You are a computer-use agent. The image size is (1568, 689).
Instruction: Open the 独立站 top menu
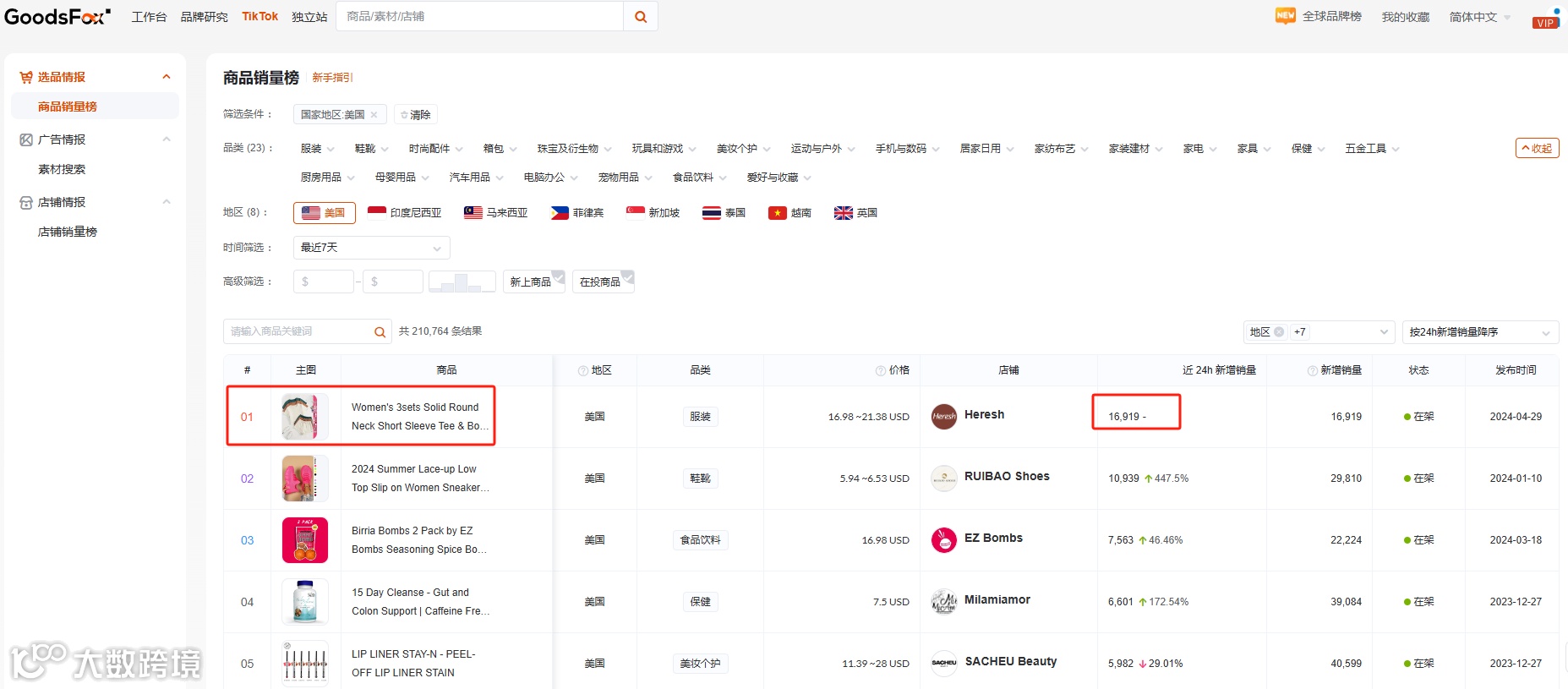click(309, 17)
